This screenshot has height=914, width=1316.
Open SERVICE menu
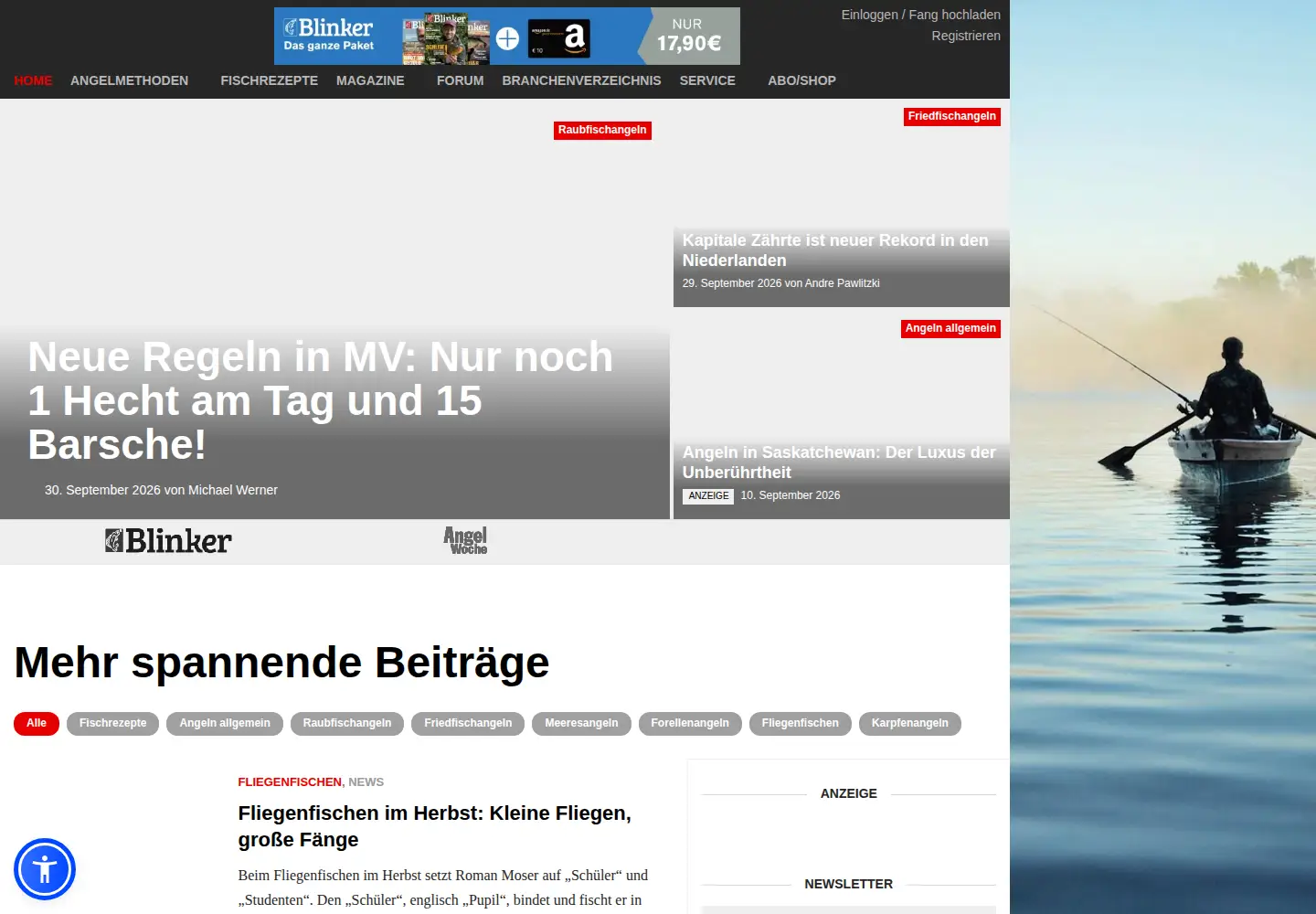point(707,80)
